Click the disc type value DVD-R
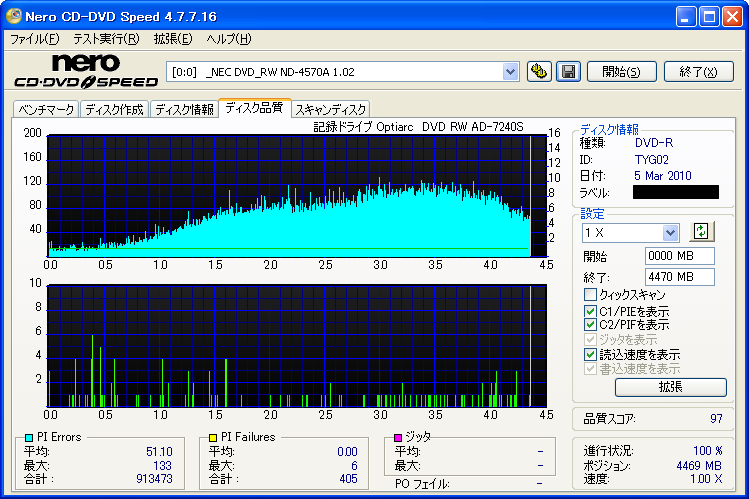The image size is (749, 499). coord(654,143)
